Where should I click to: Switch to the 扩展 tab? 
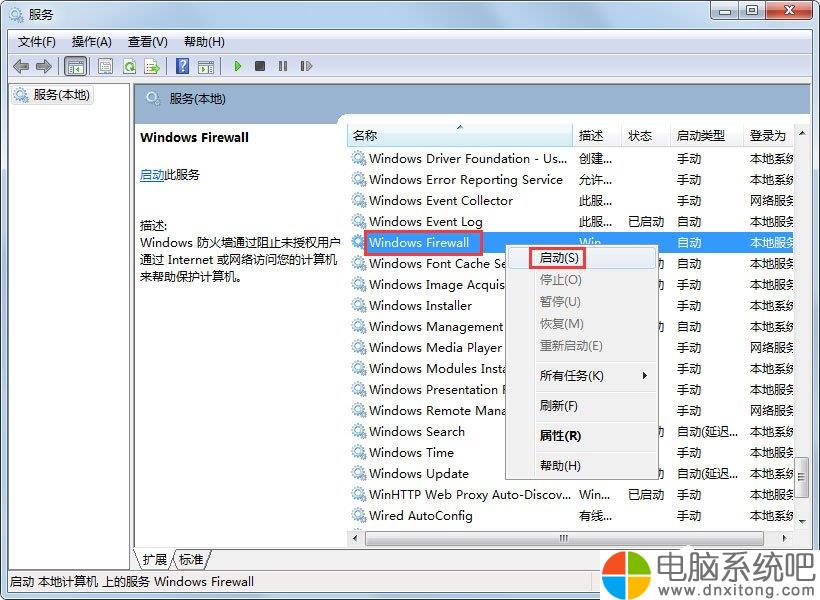155,559
